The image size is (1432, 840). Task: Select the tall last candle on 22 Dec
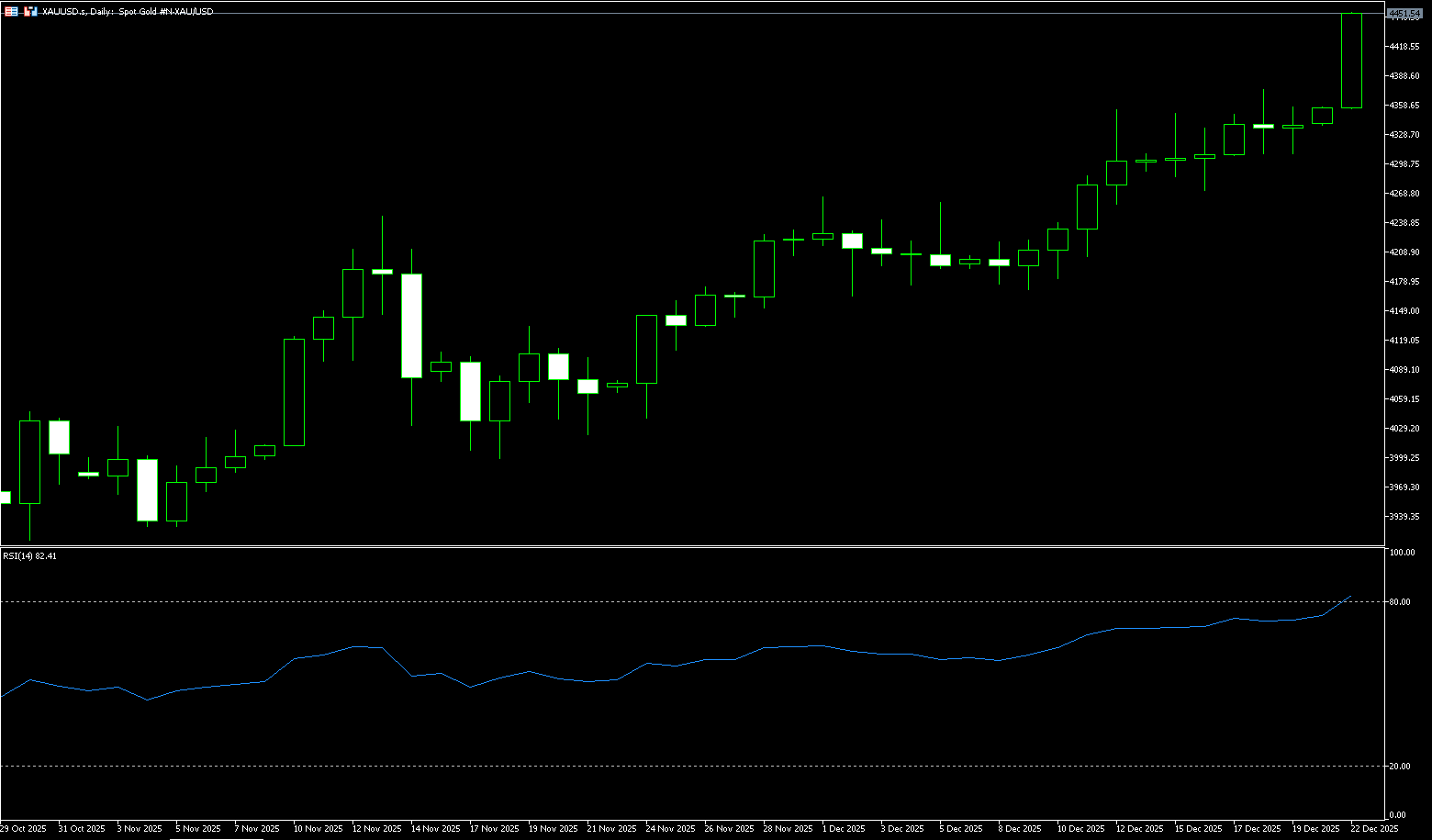1351,61
